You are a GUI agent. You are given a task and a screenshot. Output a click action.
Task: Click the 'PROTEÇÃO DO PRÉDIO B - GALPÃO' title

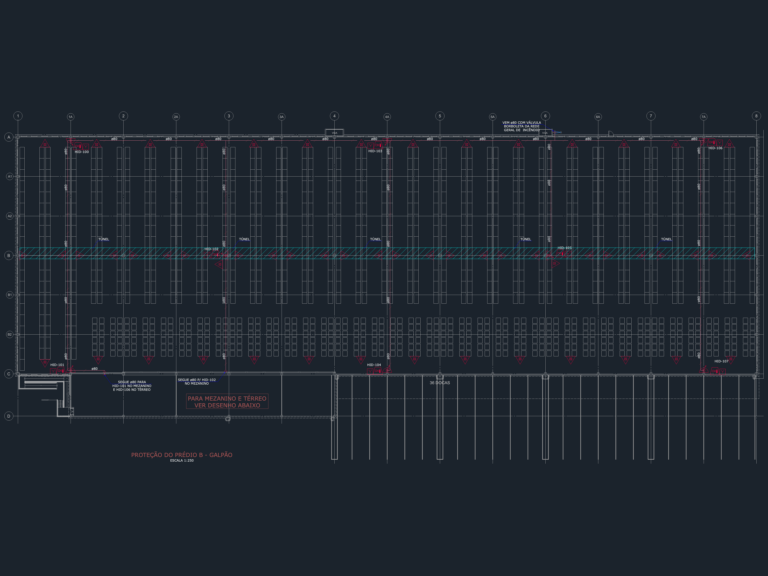click(182, 455)
